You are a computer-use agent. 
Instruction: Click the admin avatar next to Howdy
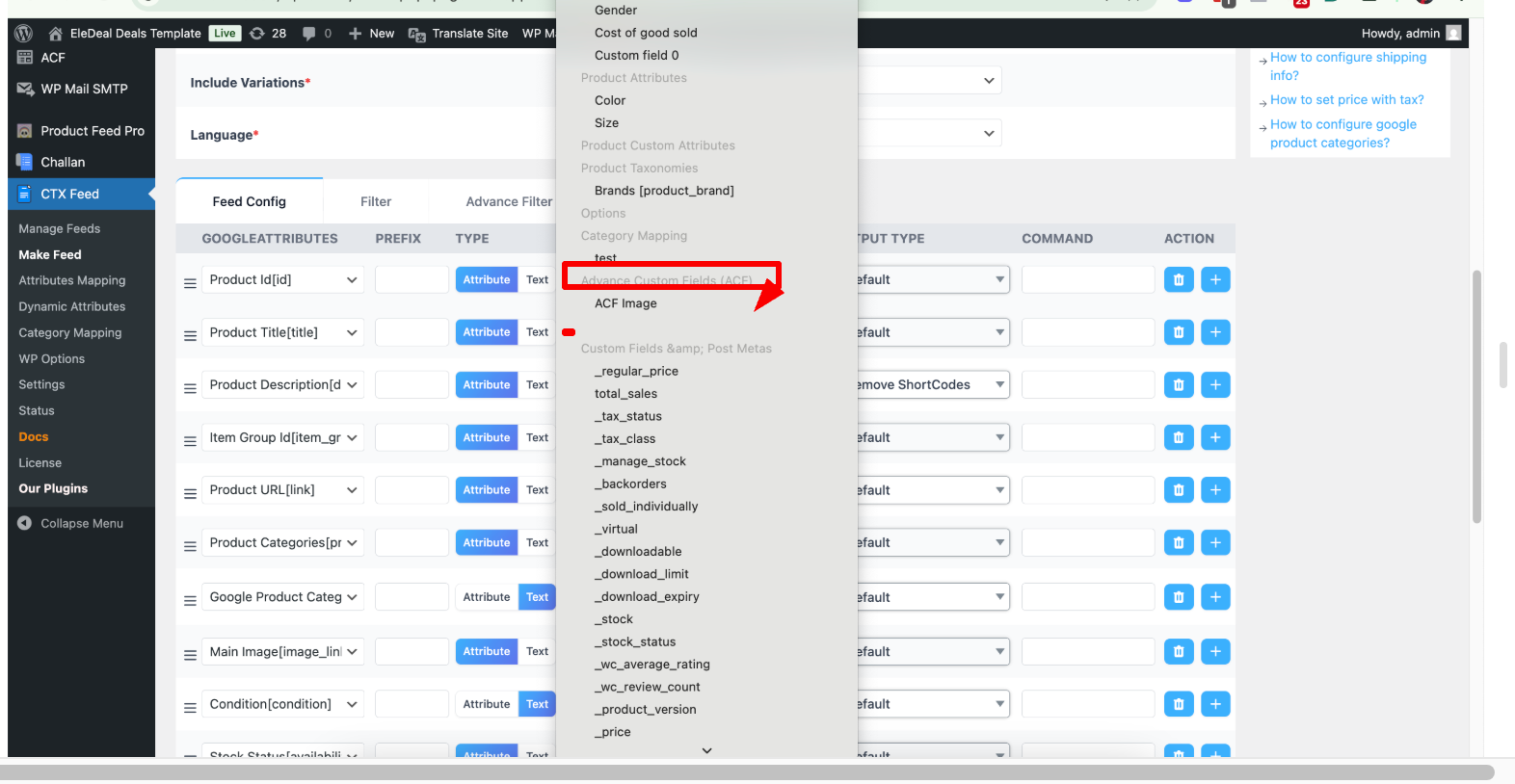[1454, 33]
